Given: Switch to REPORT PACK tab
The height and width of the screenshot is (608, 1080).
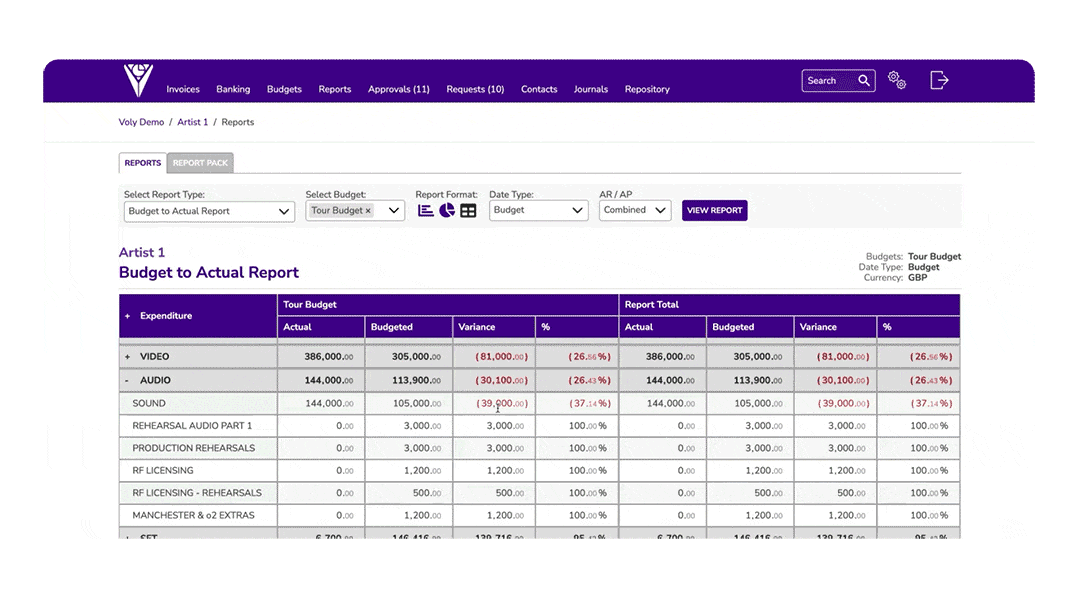Looking at the screenshot, I should [x=200, y=163].
